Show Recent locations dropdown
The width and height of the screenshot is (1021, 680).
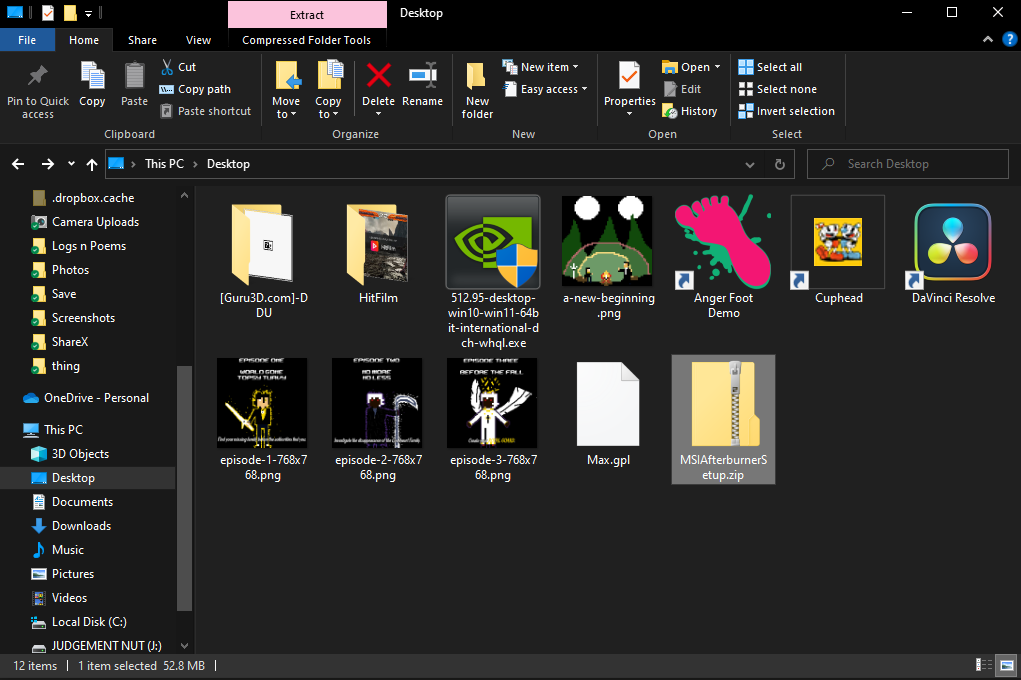(71, 164)
